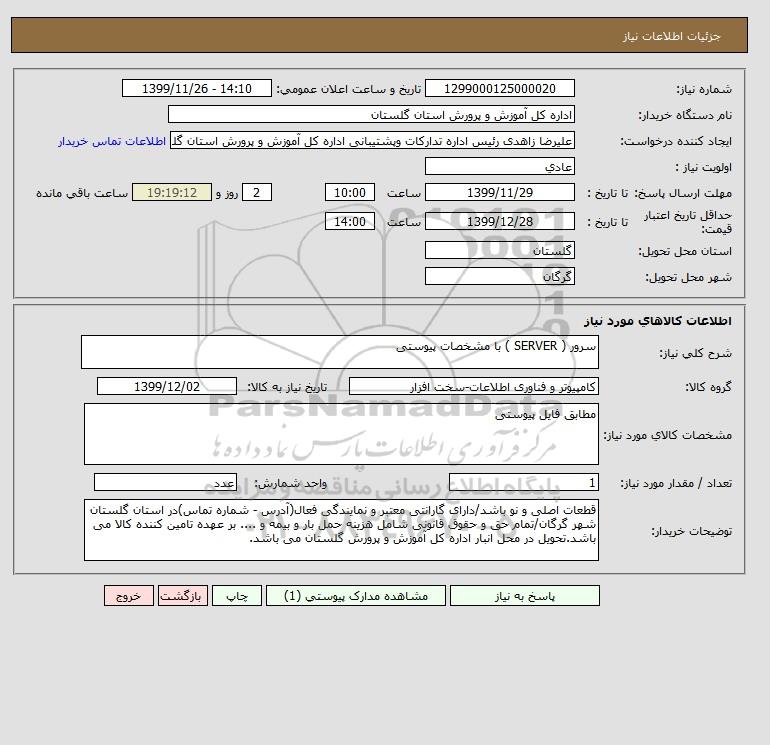
Task: Click the ساعت باقی مانده label
Action: (82, 193)
